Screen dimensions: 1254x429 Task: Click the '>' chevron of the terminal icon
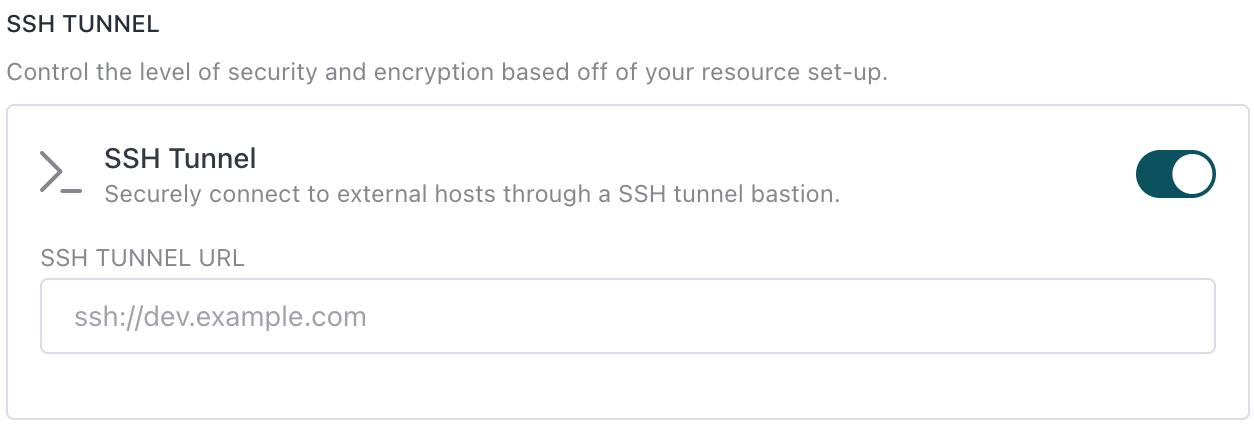(x=51, y=171)
